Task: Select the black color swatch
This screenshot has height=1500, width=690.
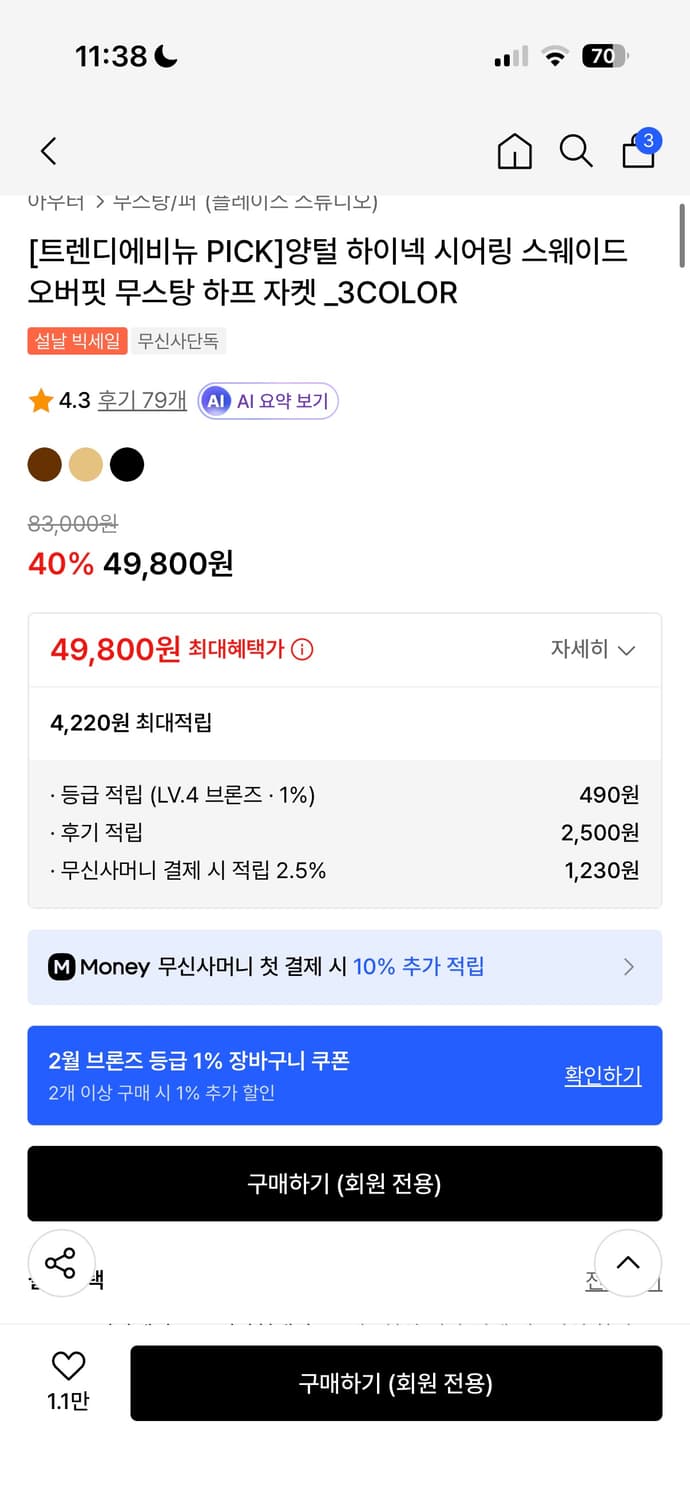Action: tap(127, 464)
